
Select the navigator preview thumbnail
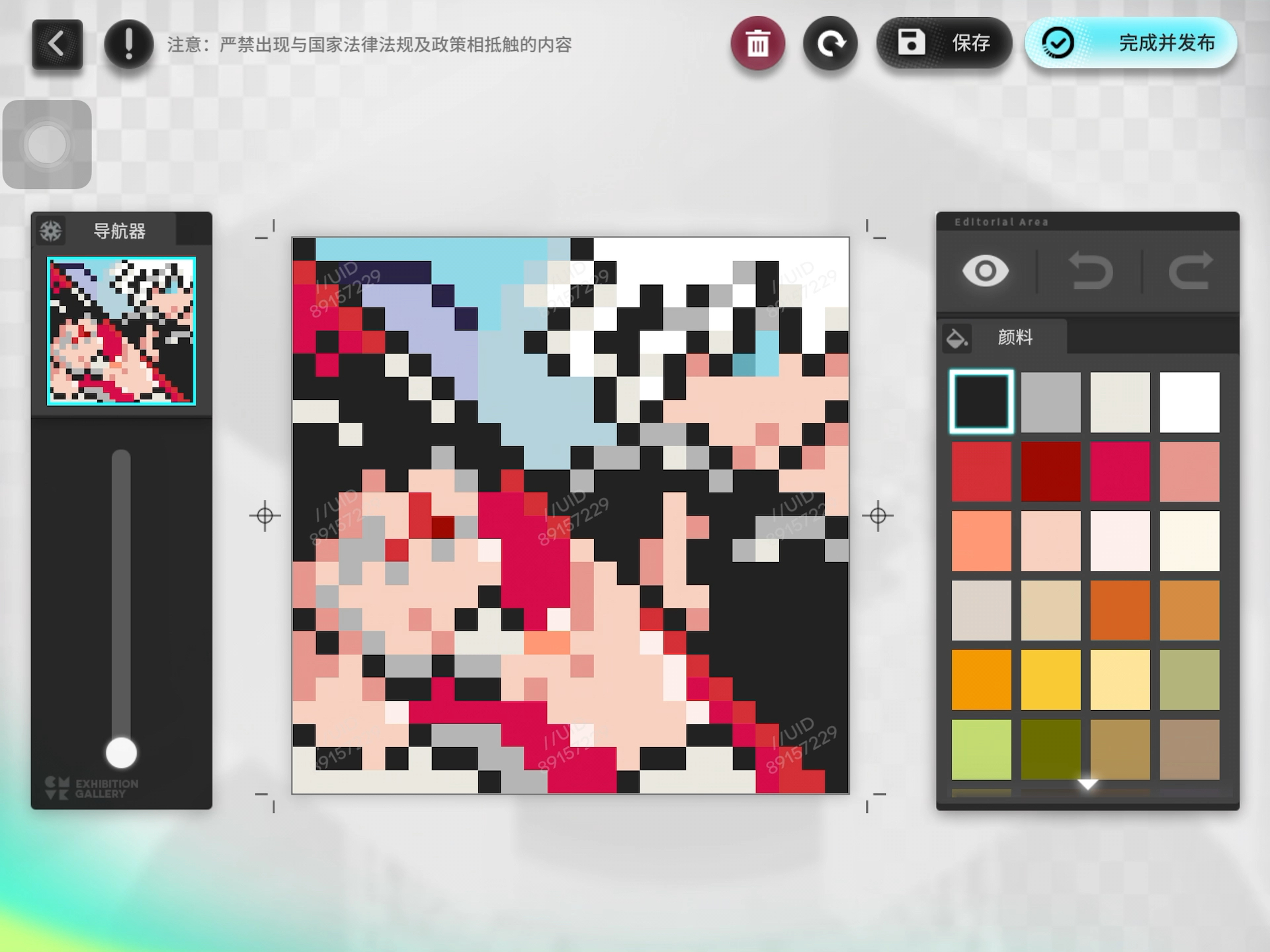point(121,331)
